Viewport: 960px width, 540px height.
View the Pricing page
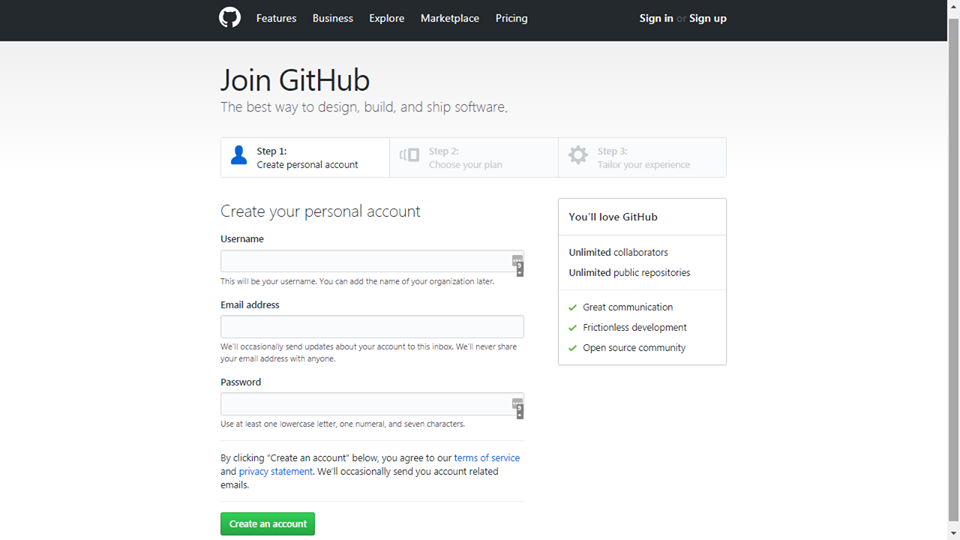tap(511, 18)
